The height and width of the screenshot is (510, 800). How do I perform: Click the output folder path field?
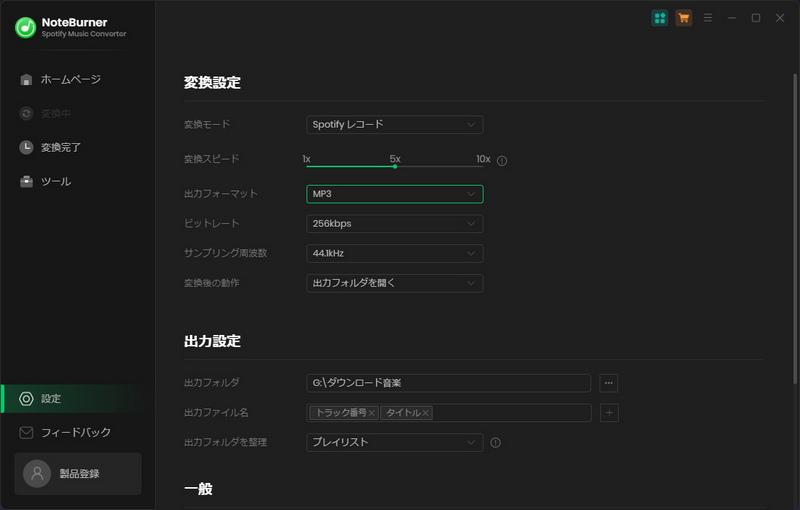click(448, 383)
